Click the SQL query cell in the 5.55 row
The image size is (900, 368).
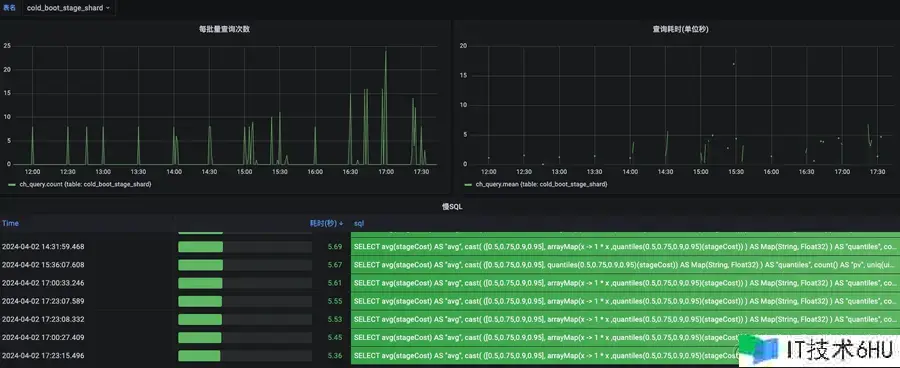[x=625, y=301]
